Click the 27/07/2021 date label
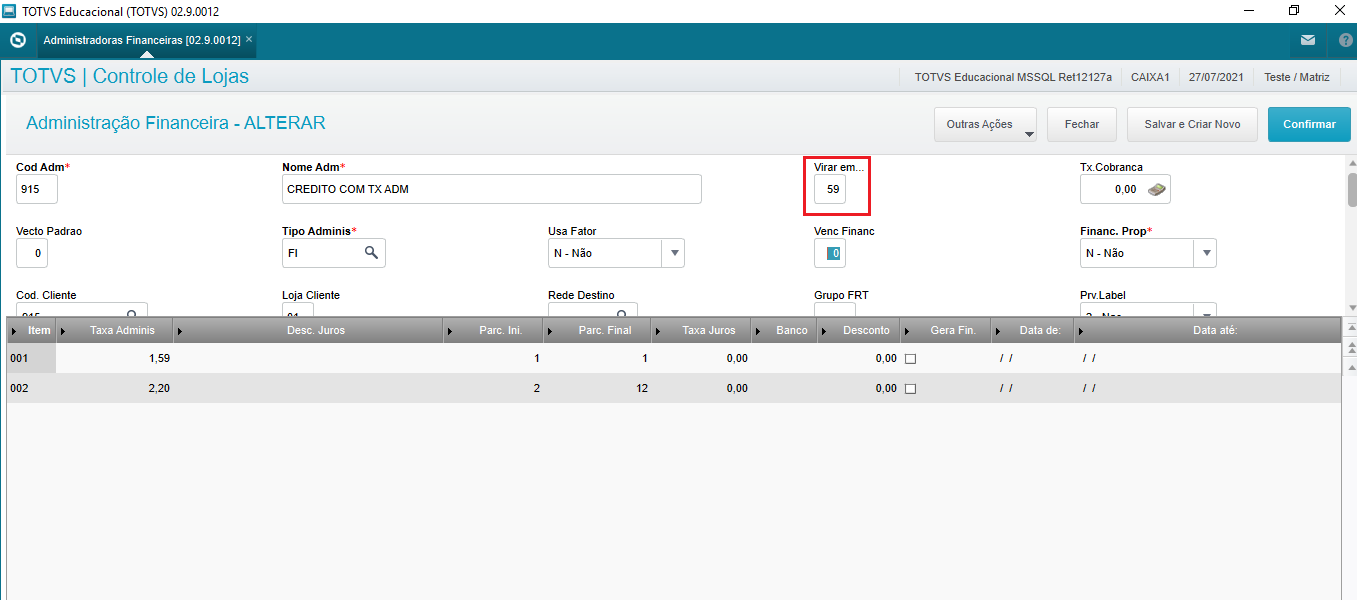The width and height of the screenshot is (1357, 600). tap(1216, 77)
